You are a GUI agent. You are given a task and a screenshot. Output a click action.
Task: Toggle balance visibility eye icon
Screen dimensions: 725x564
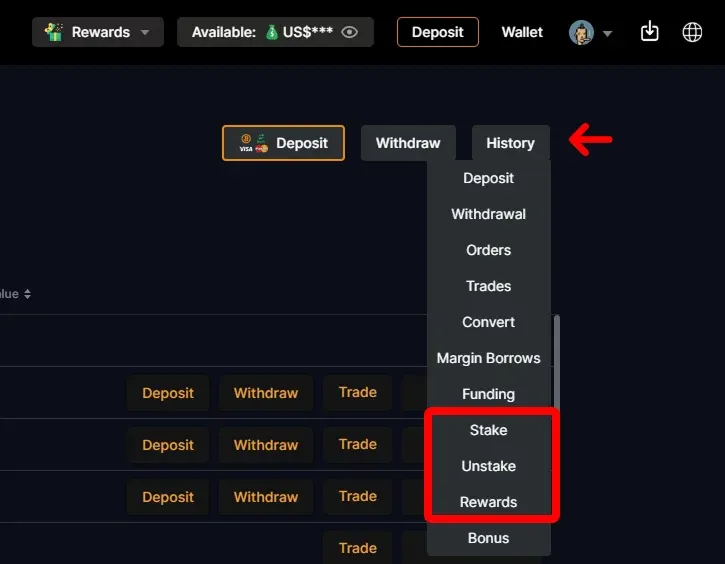tap(349, 32)
